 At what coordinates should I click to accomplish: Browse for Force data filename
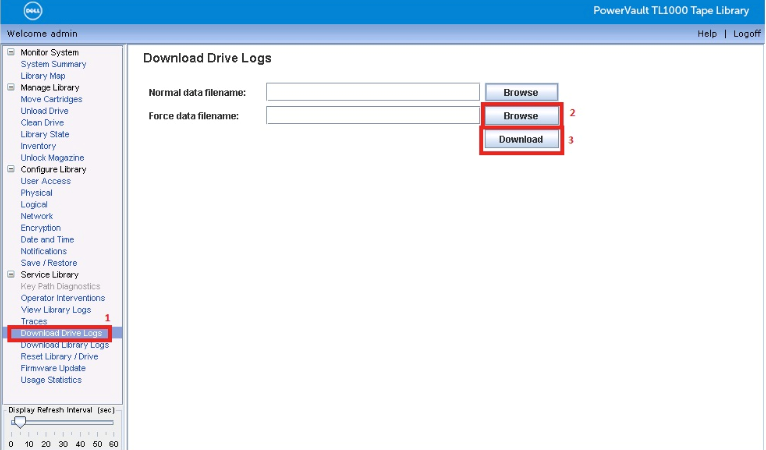point(521,116)
